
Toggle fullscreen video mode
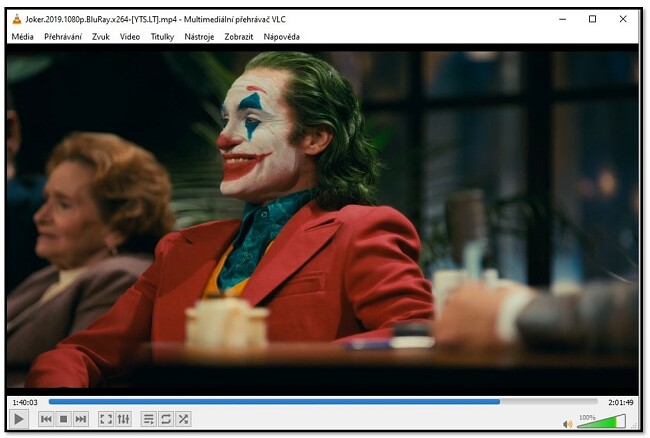(x=106, y=419)
